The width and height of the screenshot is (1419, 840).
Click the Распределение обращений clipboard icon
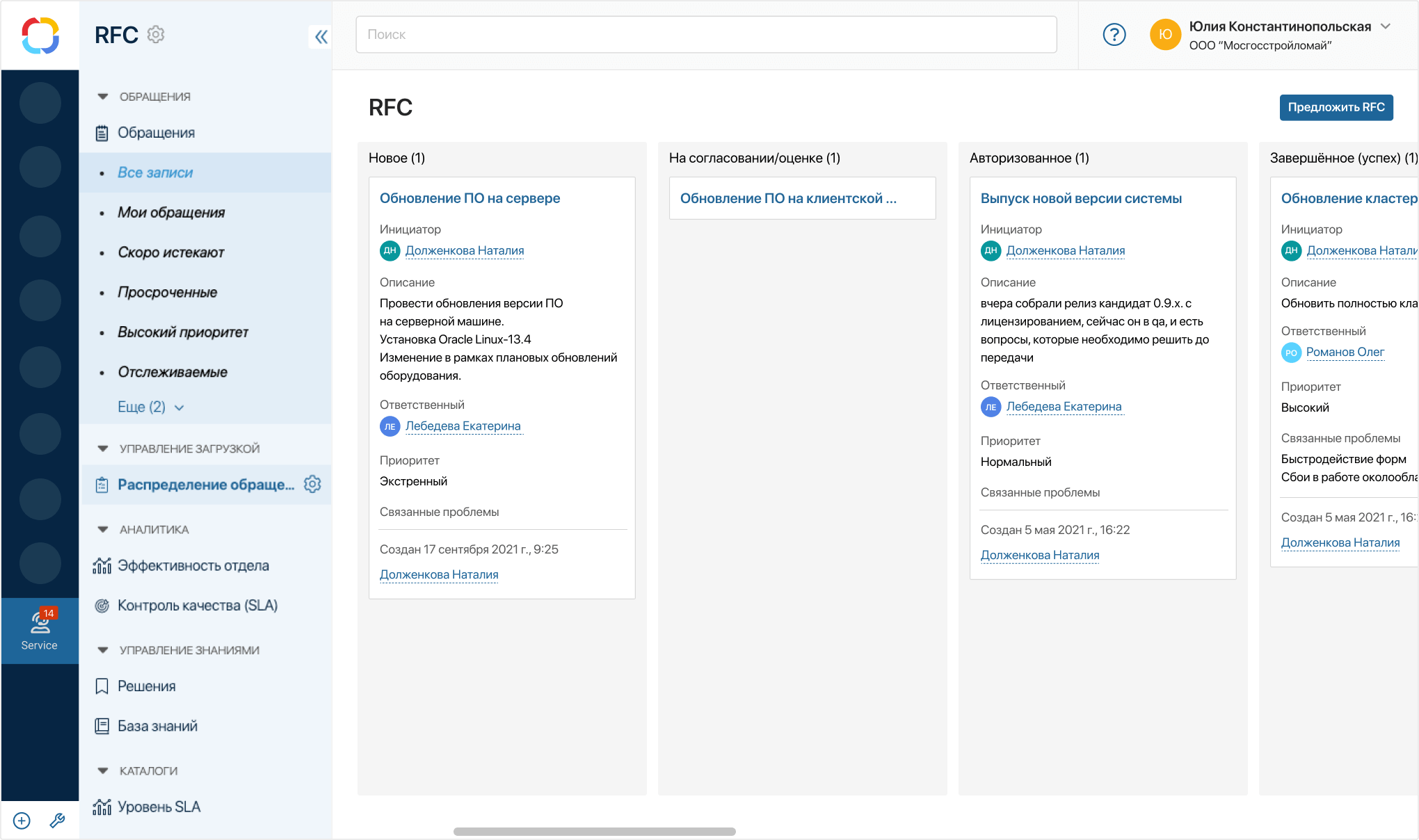(x=102, y=485)
